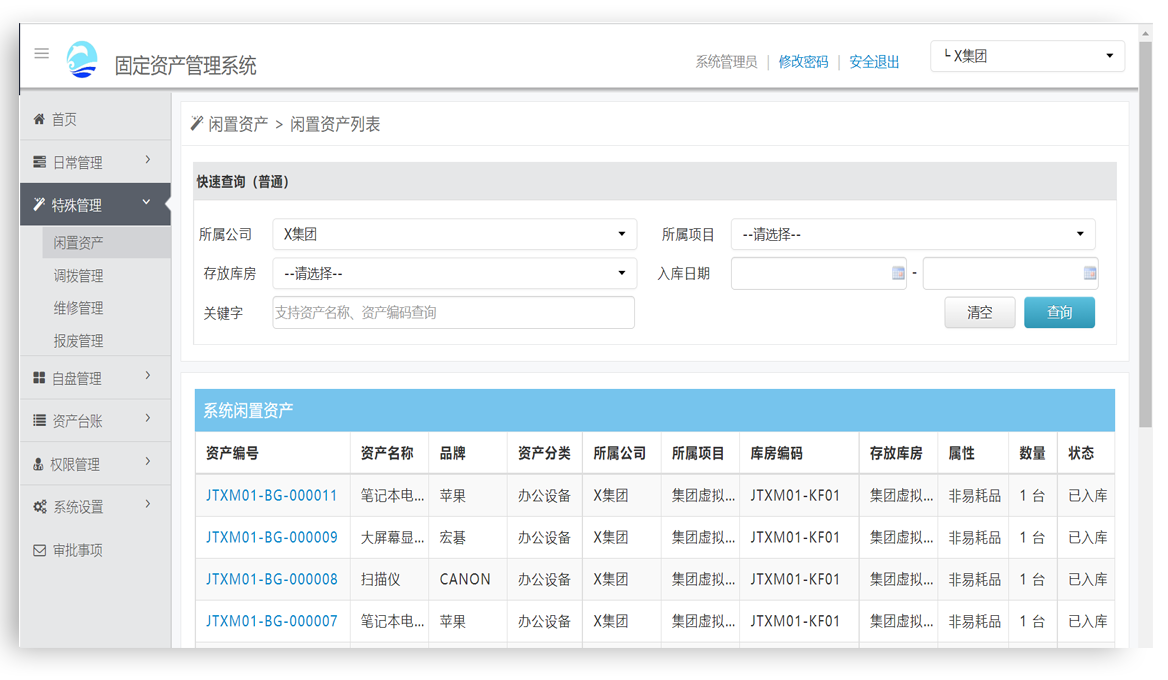Click the 关键字 keyword input field
The width and height of the screenshot is (1168, 680).
click(453, 312)
